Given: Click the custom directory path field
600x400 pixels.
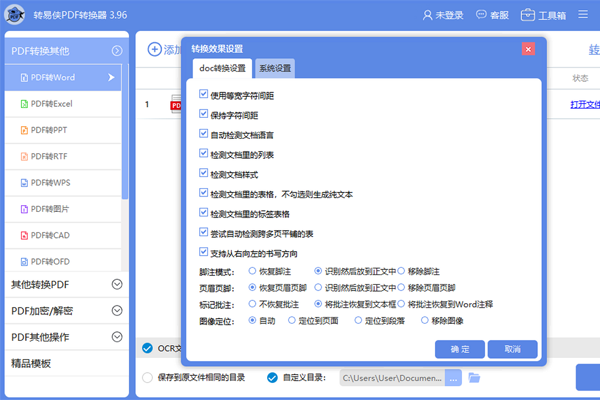Looking at the screenshot, I should [x=392, y=377].
